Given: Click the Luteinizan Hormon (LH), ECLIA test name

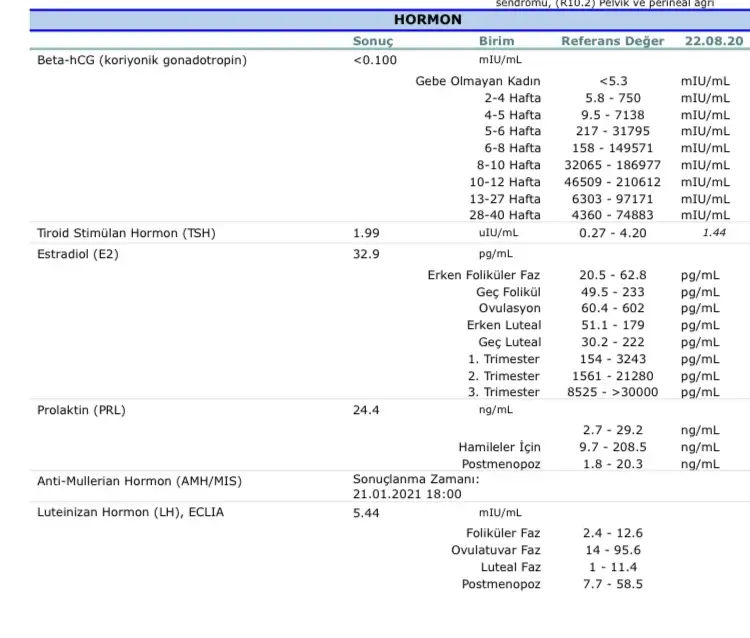Looking at the screenshot, I should pos(131,513).
